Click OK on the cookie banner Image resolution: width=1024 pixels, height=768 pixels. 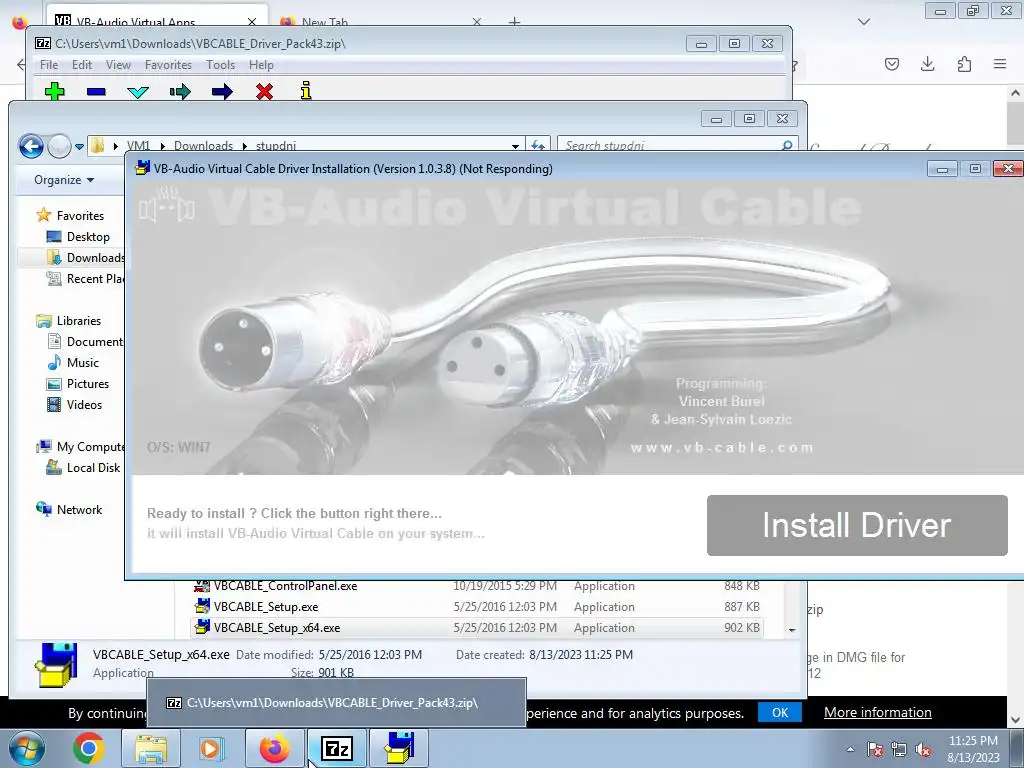tap(780, 712)
